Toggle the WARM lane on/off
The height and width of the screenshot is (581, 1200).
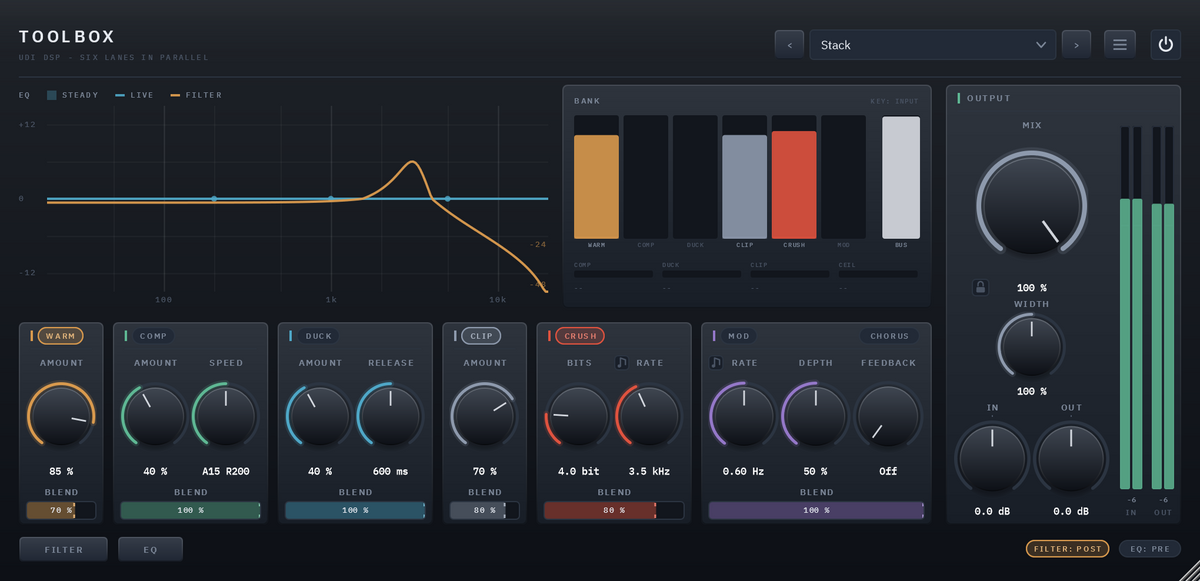tap(60, 336)
